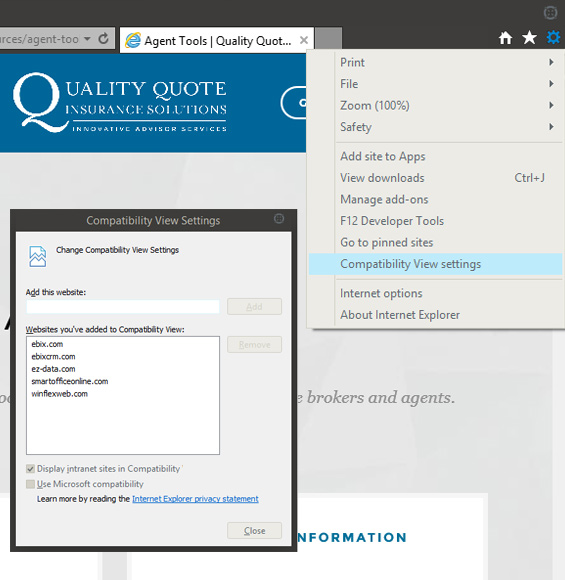Select ebix.com in the list
The width and height of the screenshot is (565, 580).
coord(47,344)
